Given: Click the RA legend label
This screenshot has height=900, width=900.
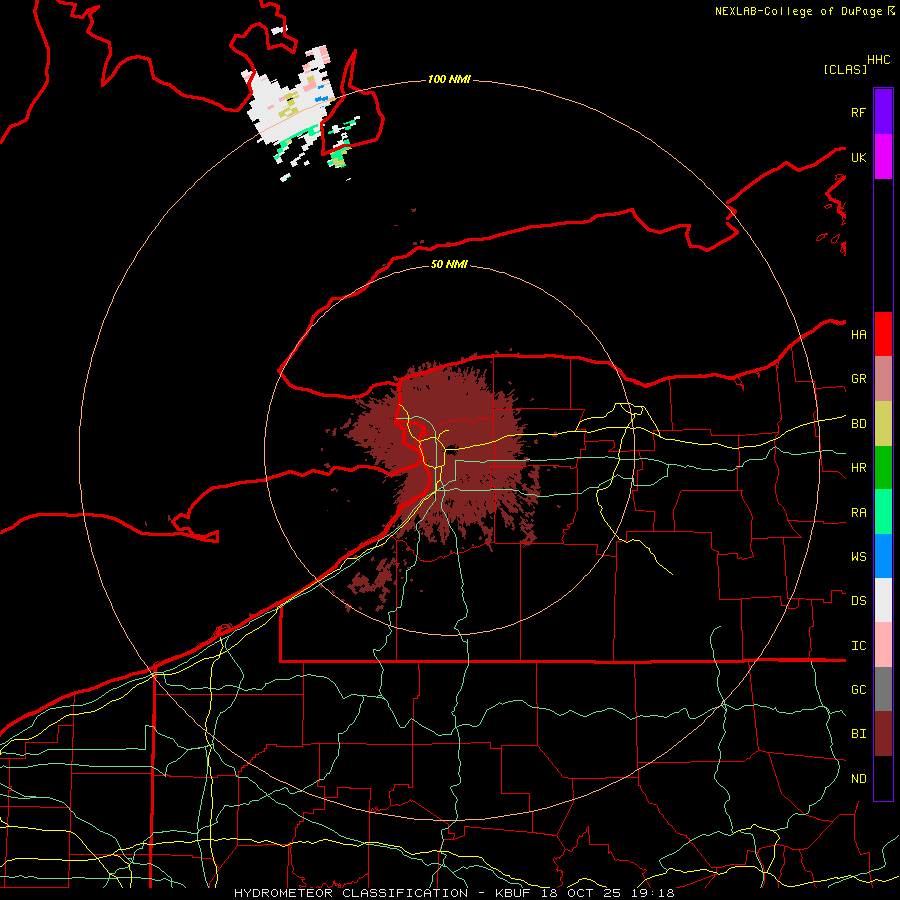Looking at the screenshot, I should (x=858, y=513).
